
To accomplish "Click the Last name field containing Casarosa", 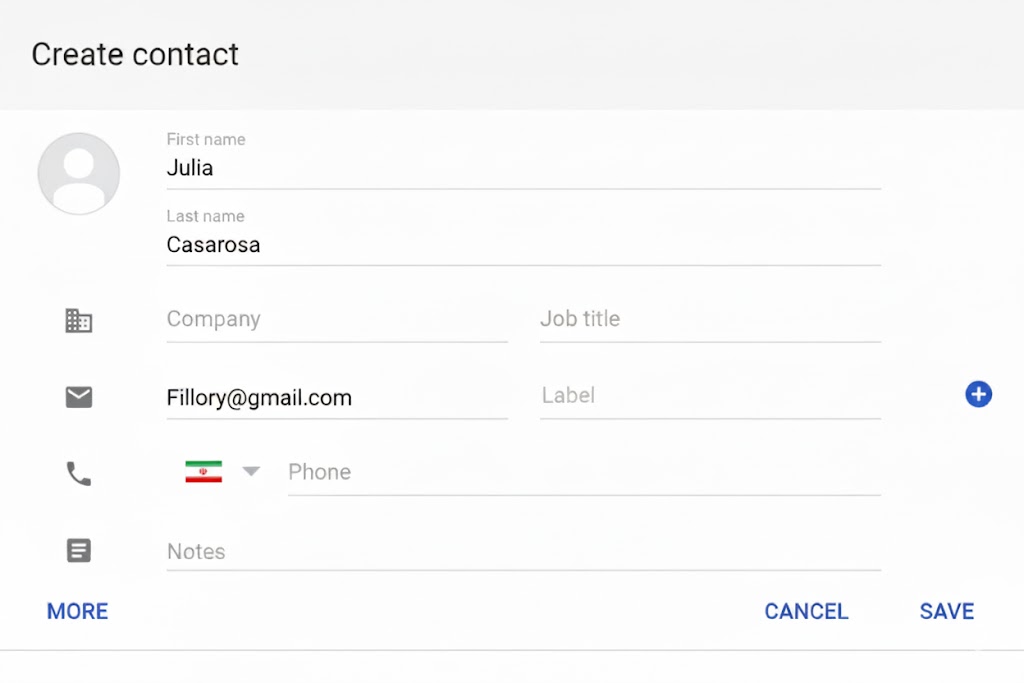I will click(523, 245).
